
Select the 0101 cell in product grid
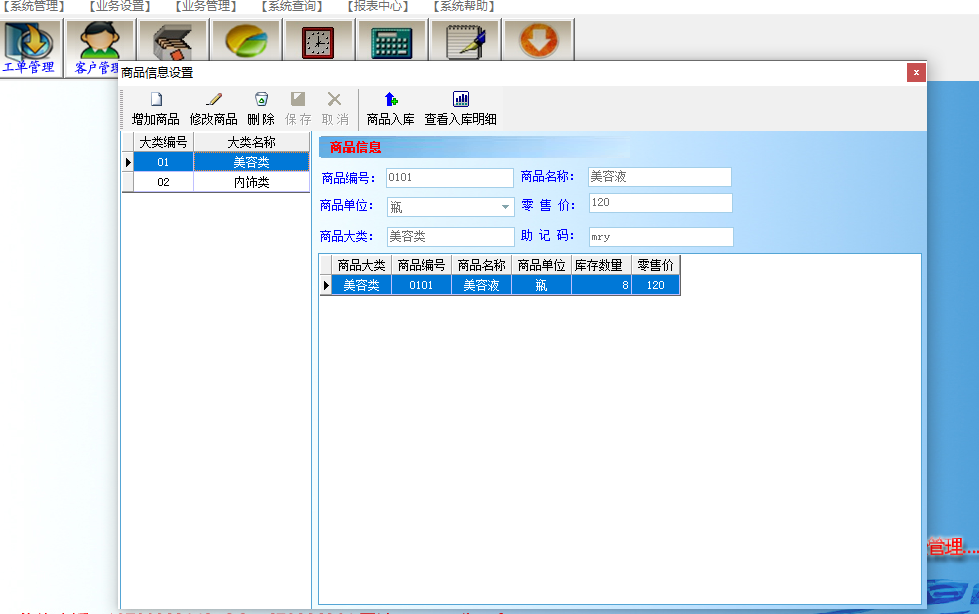(x=421, y=285)
